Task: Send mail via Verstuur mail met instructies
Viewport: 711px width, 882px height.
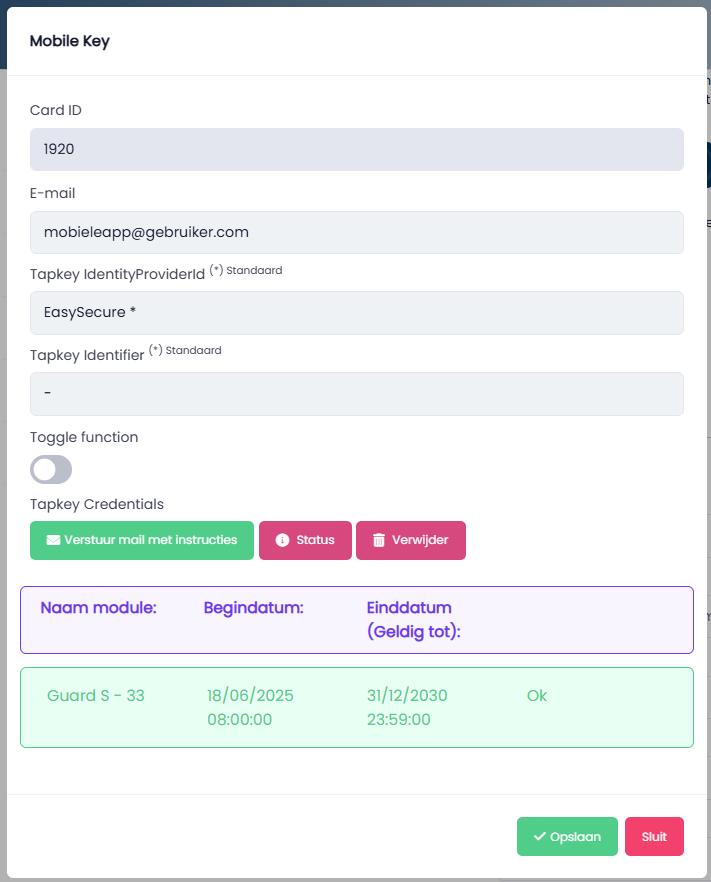Action: [x=142, y=540]
